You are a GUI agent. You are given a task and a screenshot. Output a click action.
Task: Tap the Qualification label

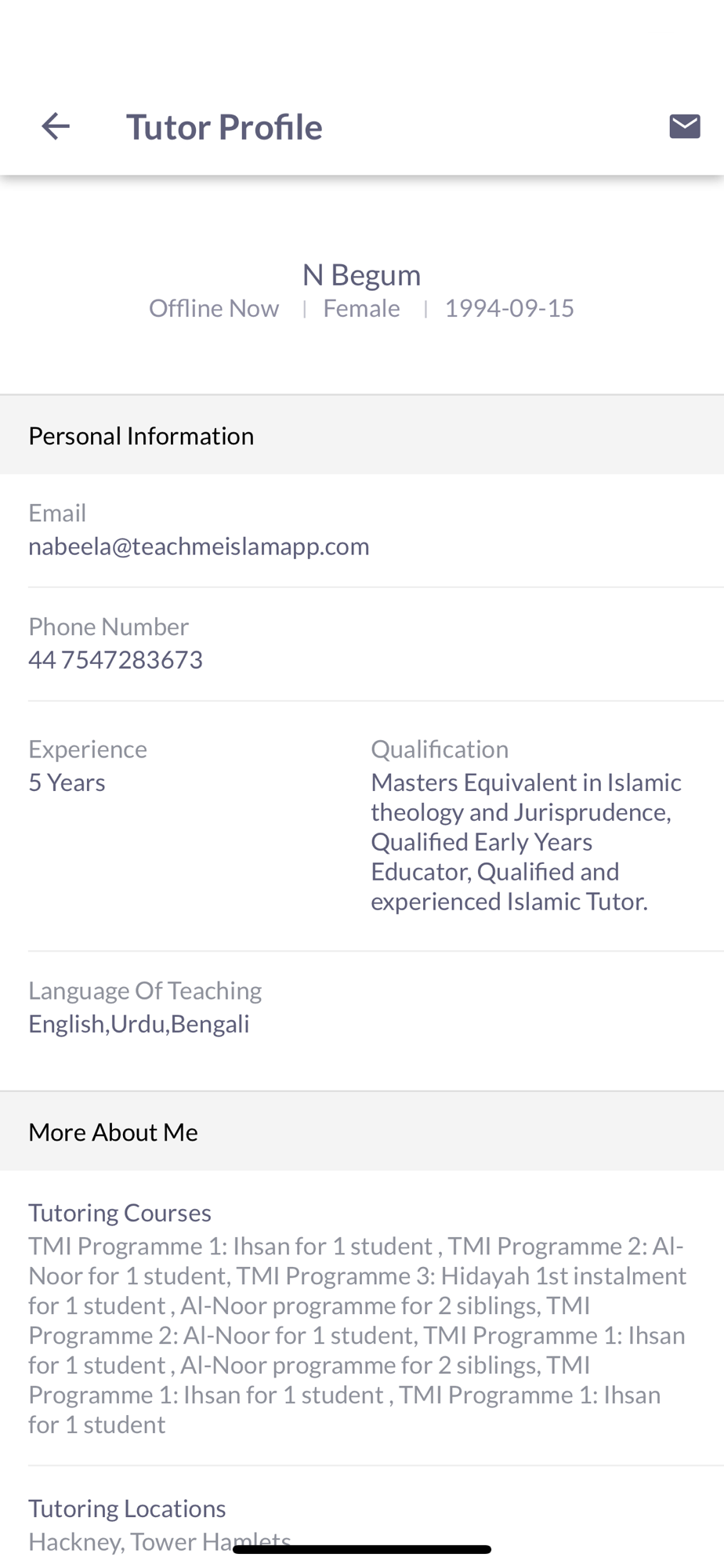pyautogui.click(x=440, y=750)
